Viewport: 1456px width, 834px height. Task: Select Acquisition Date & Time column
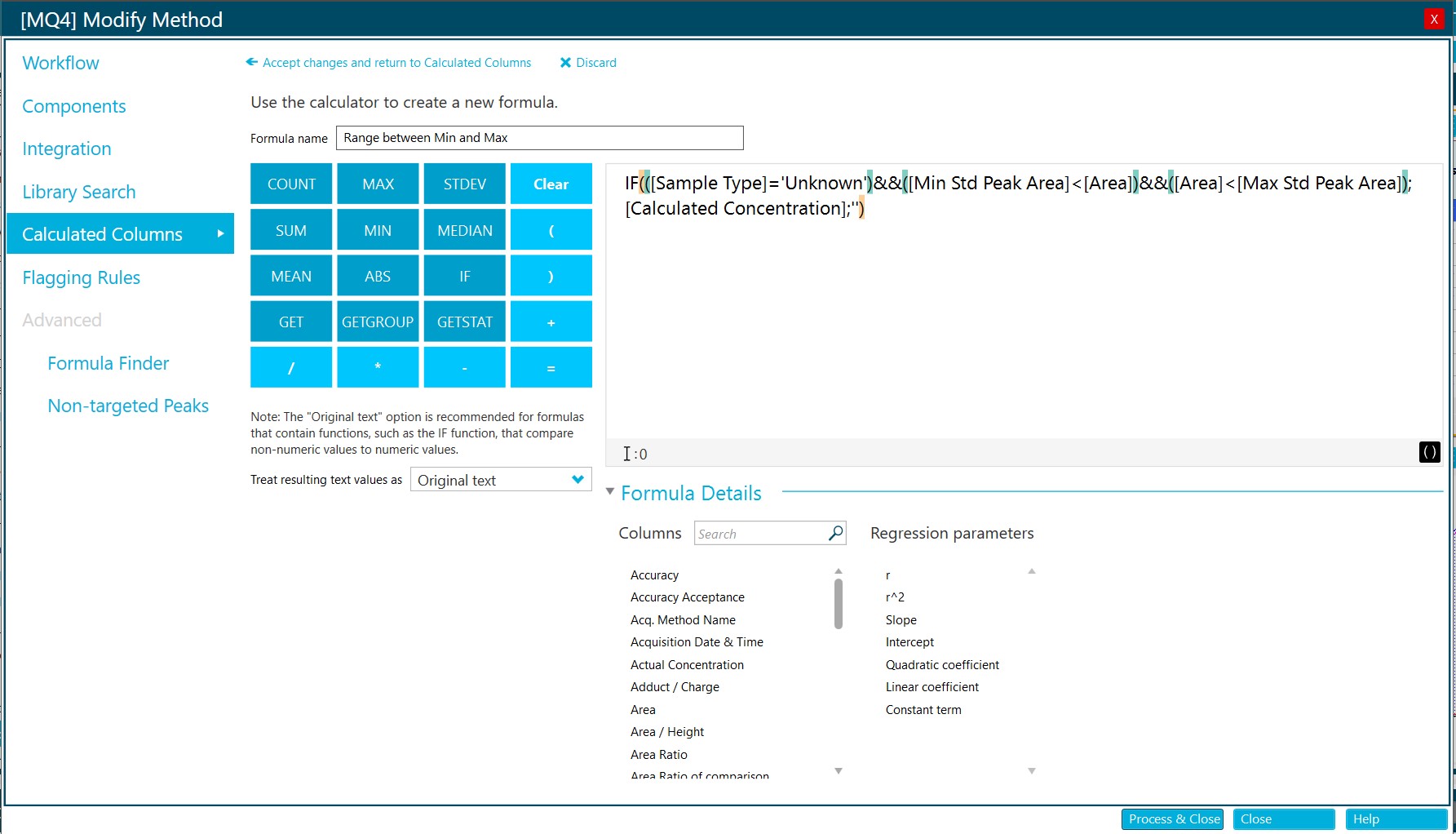click(697, 642)
